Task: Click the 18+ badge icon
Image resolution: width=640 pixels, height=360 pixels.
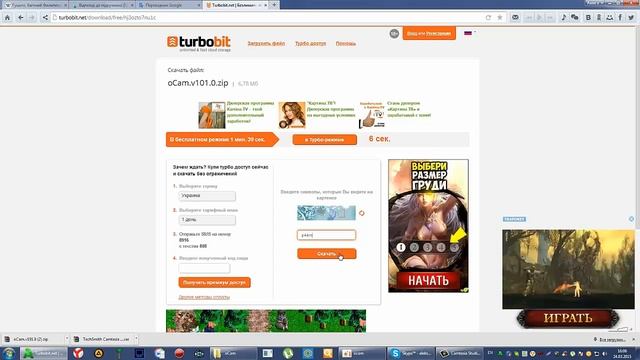Action: [394, 33]
